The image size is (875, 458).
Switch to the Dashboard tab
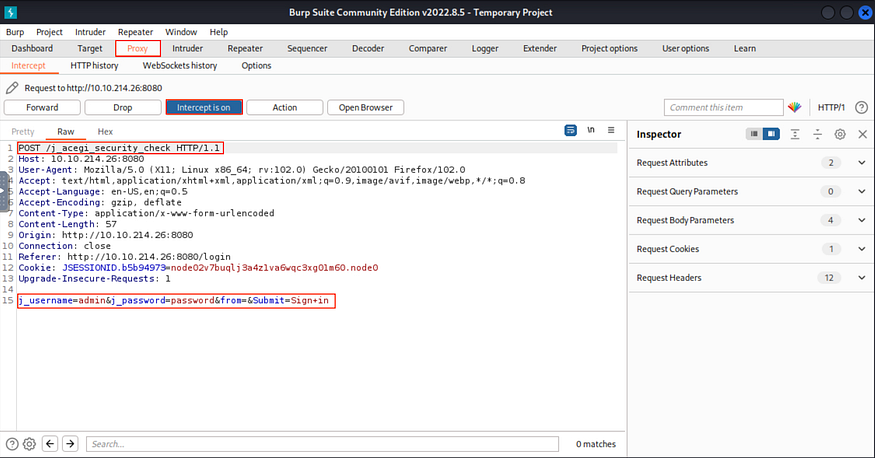point(32,49)
